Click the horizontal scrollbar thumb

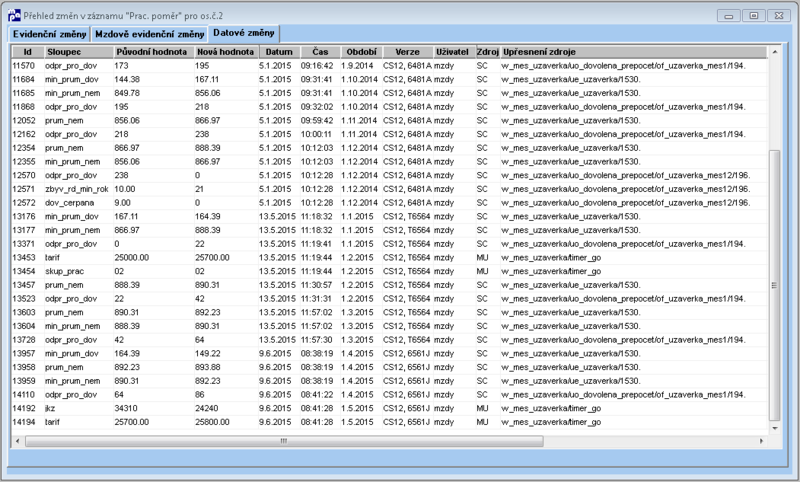tap(284, 441)
